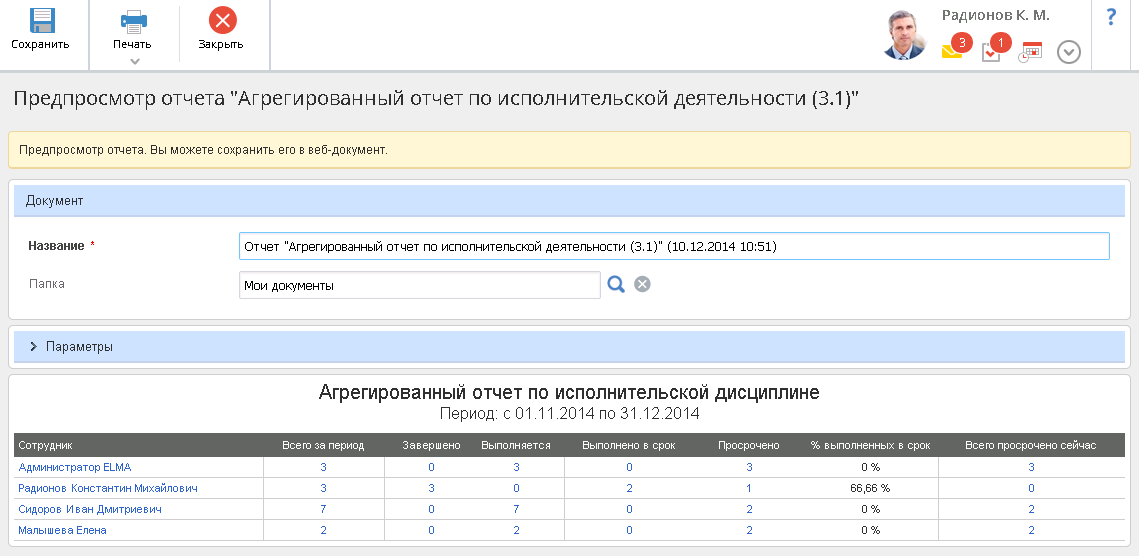
Task: Click the Папка field with Мои документы
Action: pos(420,285)
